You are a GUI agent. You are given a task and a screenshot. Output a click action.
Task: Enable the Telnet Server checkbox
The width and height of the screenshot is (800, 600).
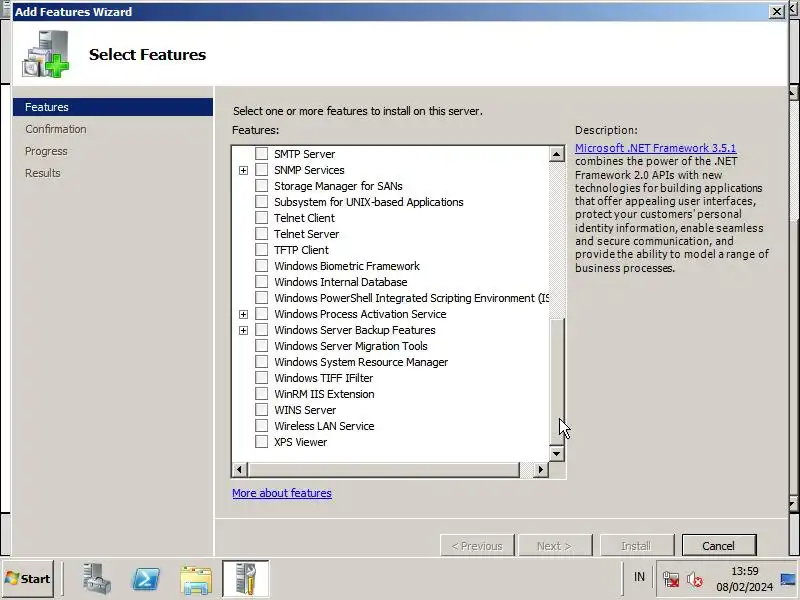(261, 234)
